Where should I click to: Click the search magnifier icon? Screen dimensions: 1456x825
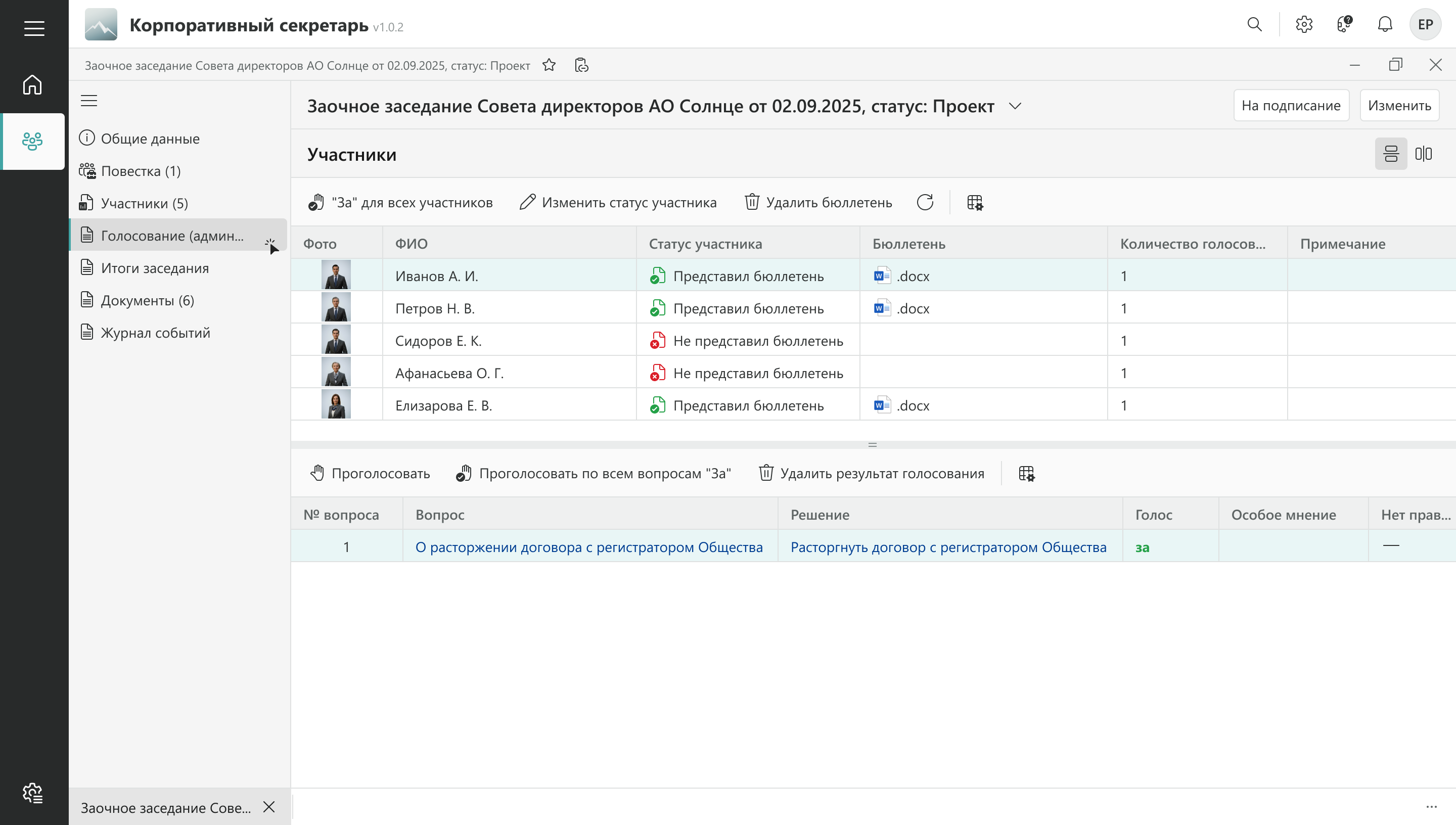tap(1254, 24)
